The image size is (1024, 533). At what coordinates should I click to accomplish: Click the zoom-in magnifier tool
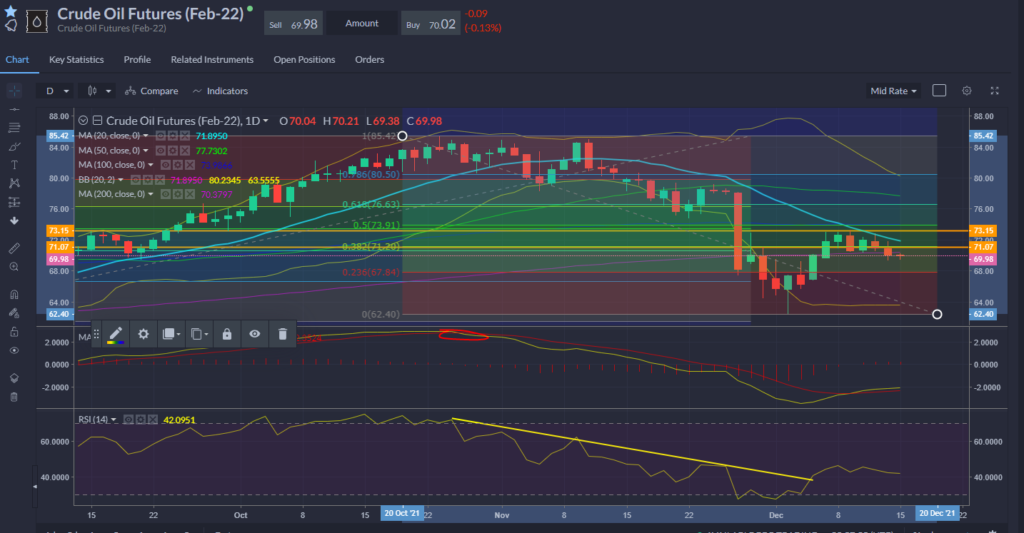[x=14, y=267]
